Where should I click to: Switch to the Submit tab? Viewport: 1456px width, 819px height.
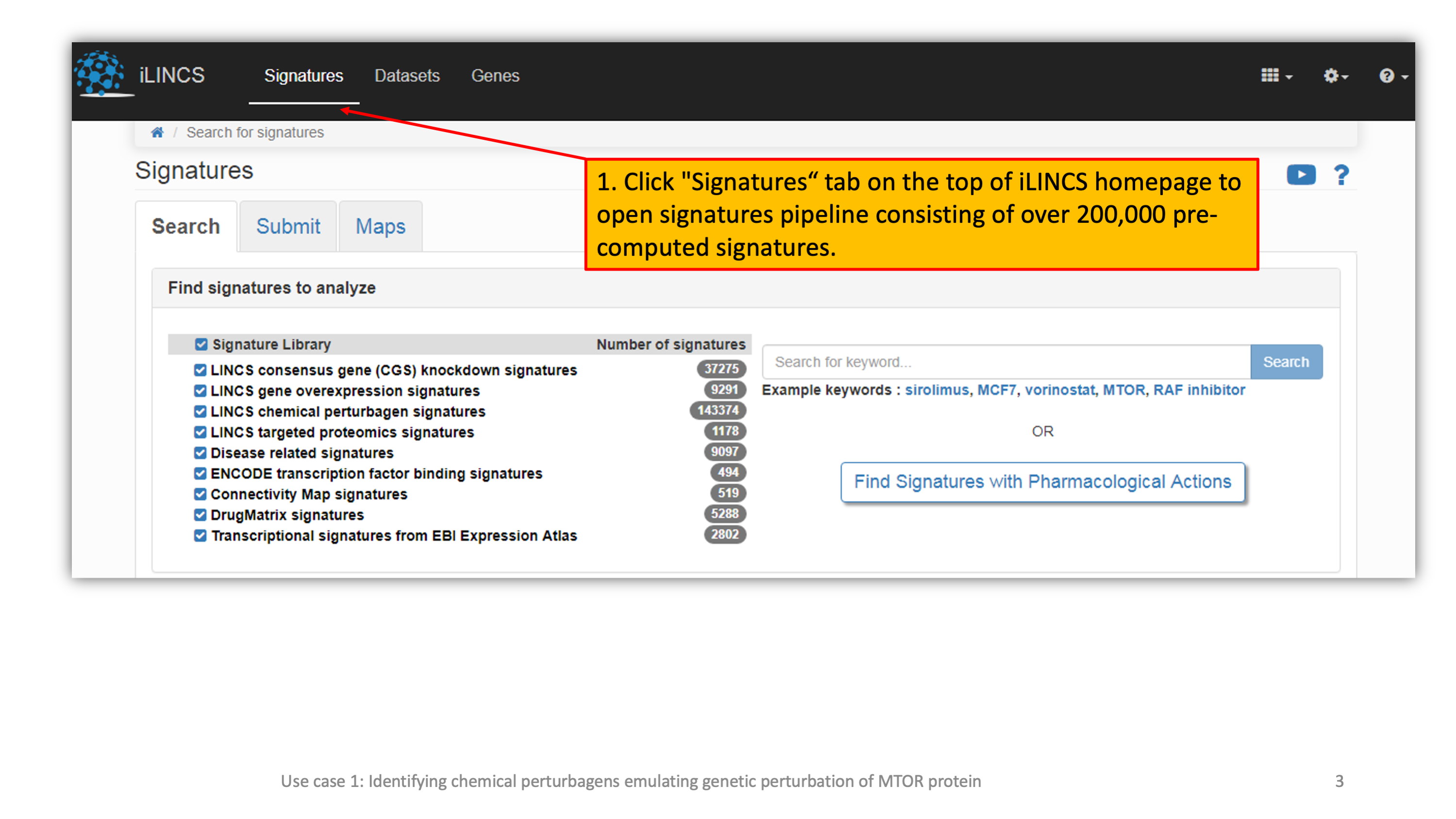[x=288, y=226]
